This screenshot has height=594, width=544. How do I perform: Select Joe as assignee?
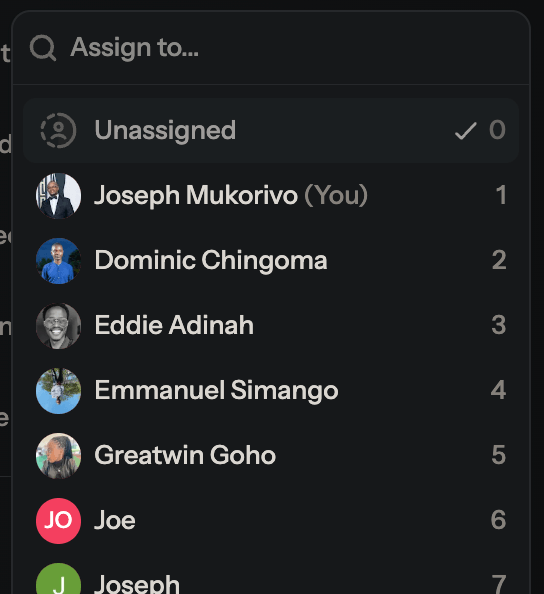pyautogui.click(x=271, y=521)
